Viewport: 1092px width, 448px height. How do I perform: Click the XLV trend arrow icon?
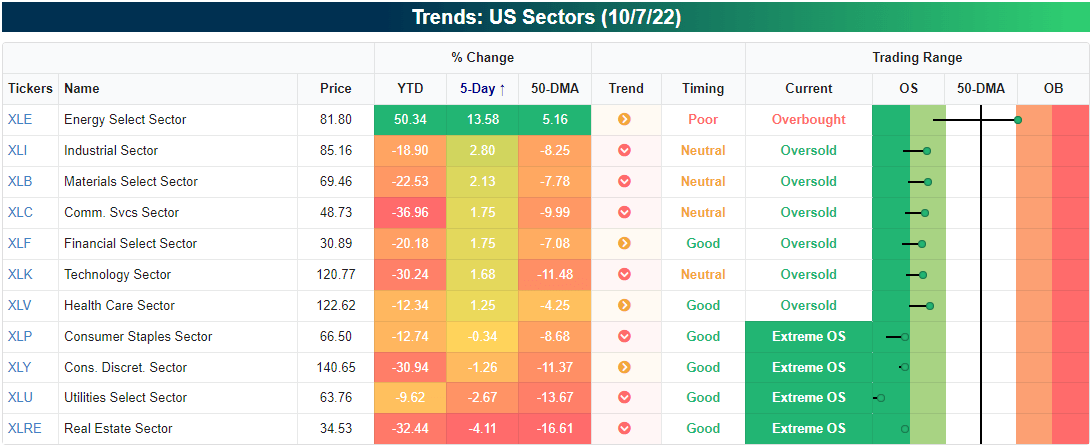624,305
